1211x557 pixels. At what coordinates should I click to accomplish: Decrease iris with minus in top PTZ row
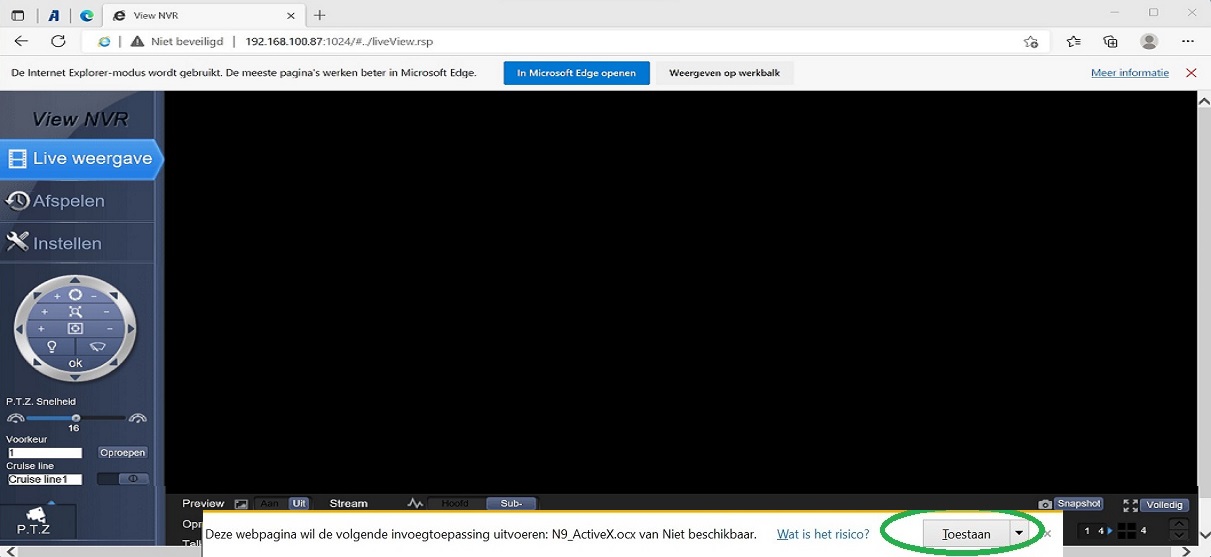94,296
